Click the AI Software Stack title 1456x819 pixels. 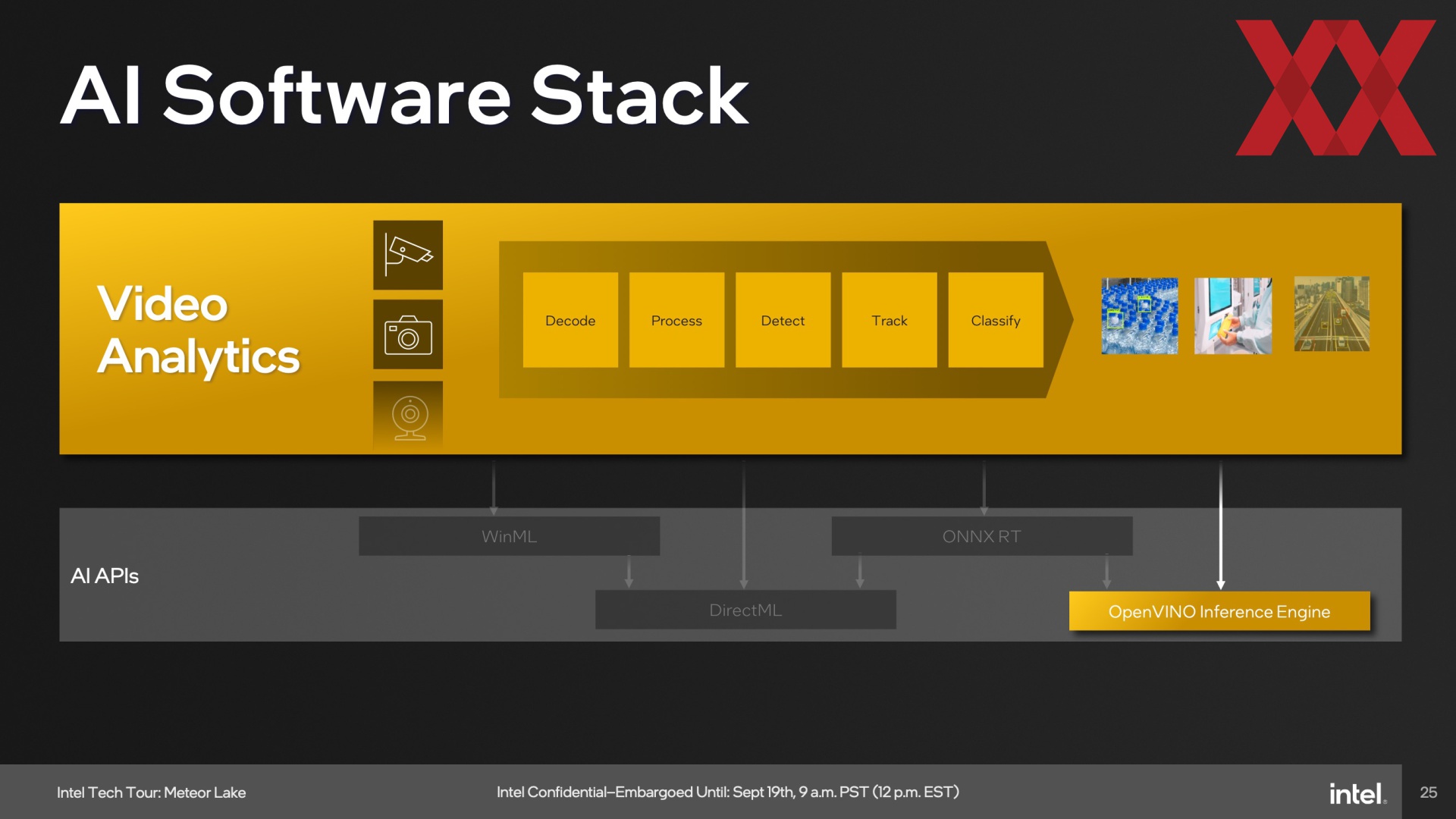405,96
